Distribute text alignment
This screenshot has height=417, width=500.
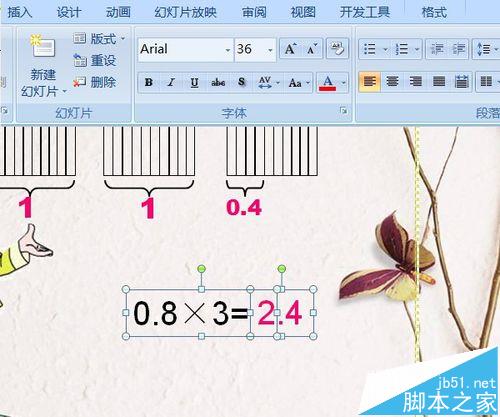(461, 82)
